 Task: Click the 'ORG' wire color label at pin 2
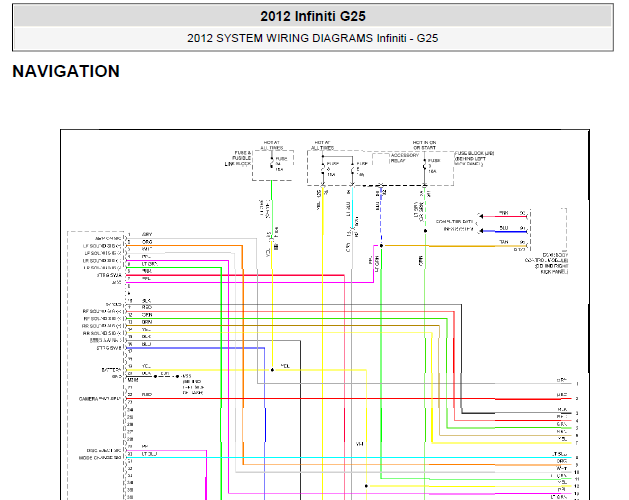[147, 242]
